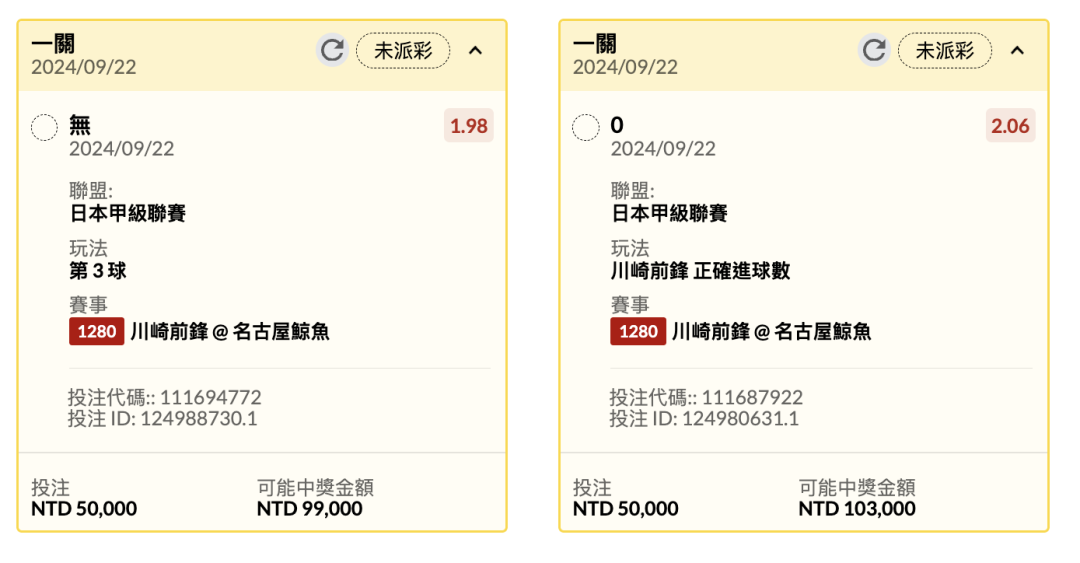Viewport: 1080px width, 563px height.
Task: Click the 一關 header on left card
Action: 53,44
